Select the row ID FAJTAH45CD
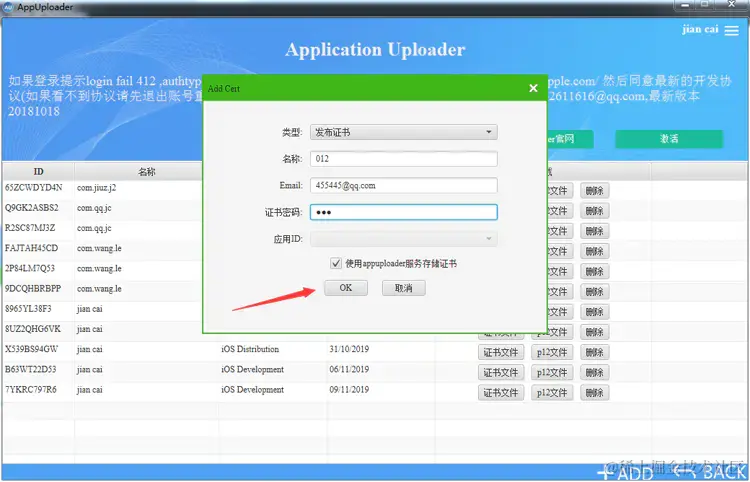Viewport: 750px width, 482px height. [x=32, y=248]
